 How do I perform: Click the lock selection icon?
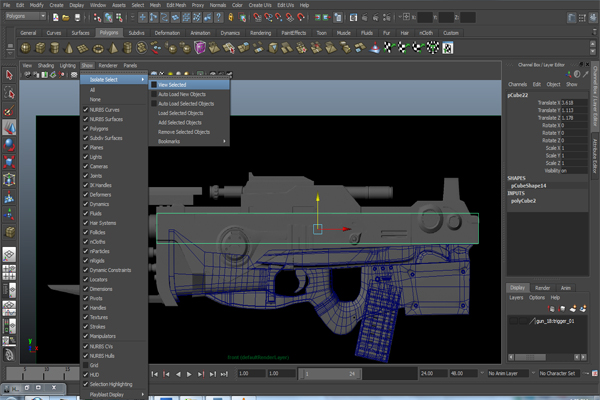coord(231,17)
